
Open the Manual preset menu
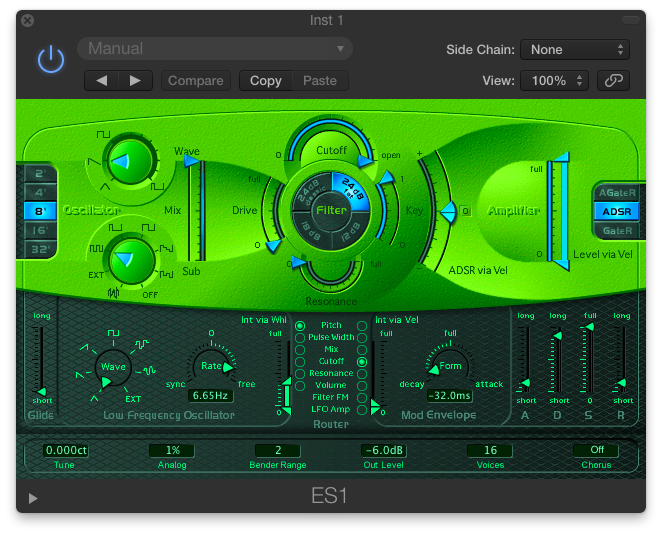[214, 49]
